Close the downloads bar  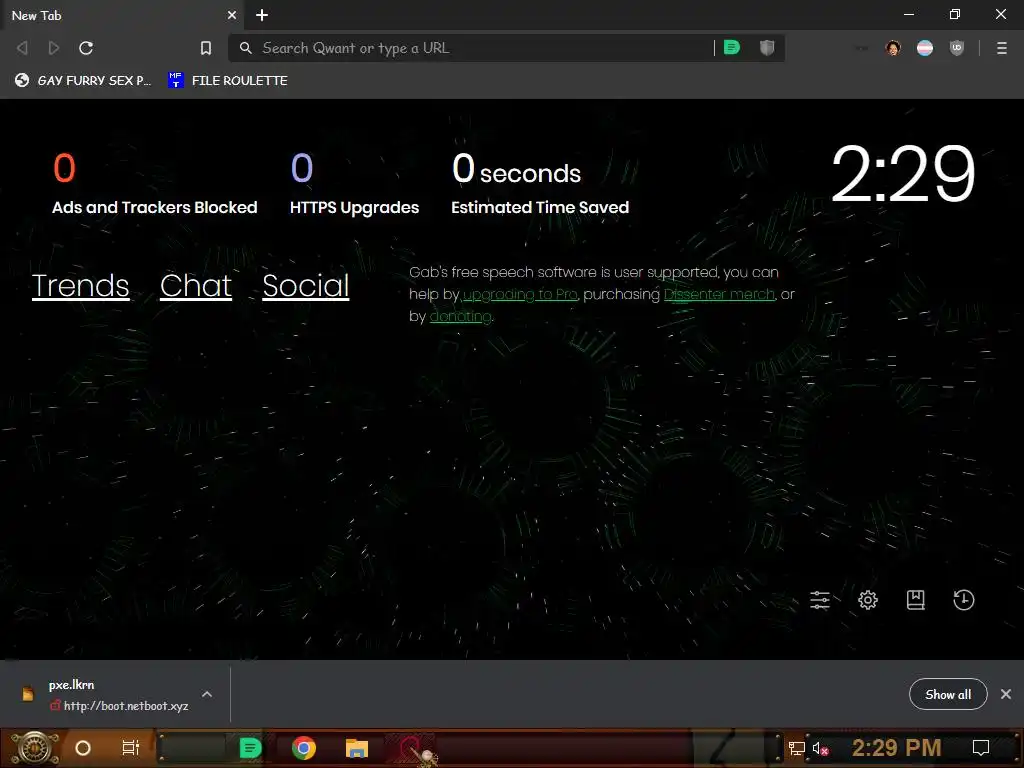point(1006,694)
